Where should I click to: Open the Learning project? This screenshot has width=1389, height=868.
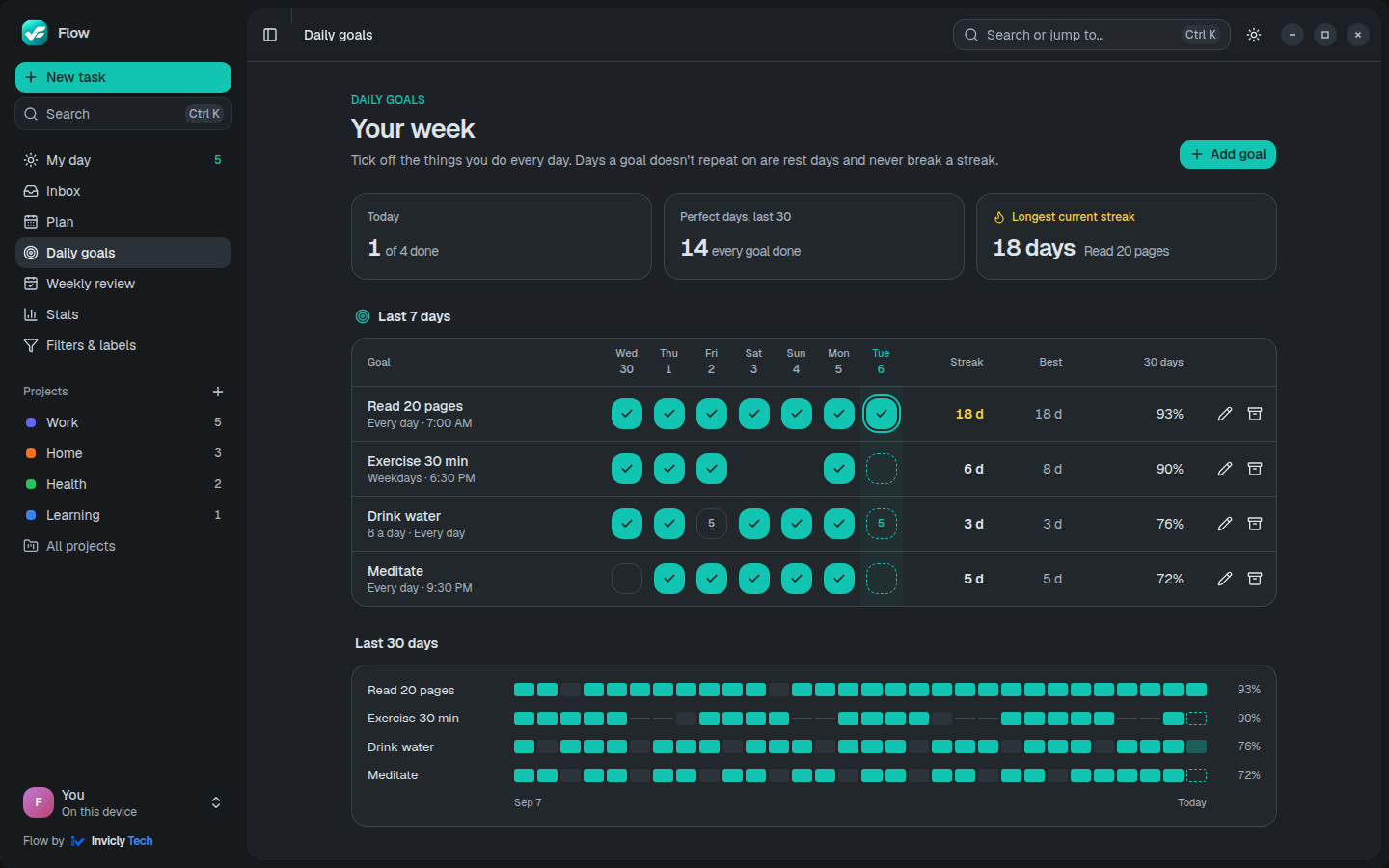tap(123, 515)
